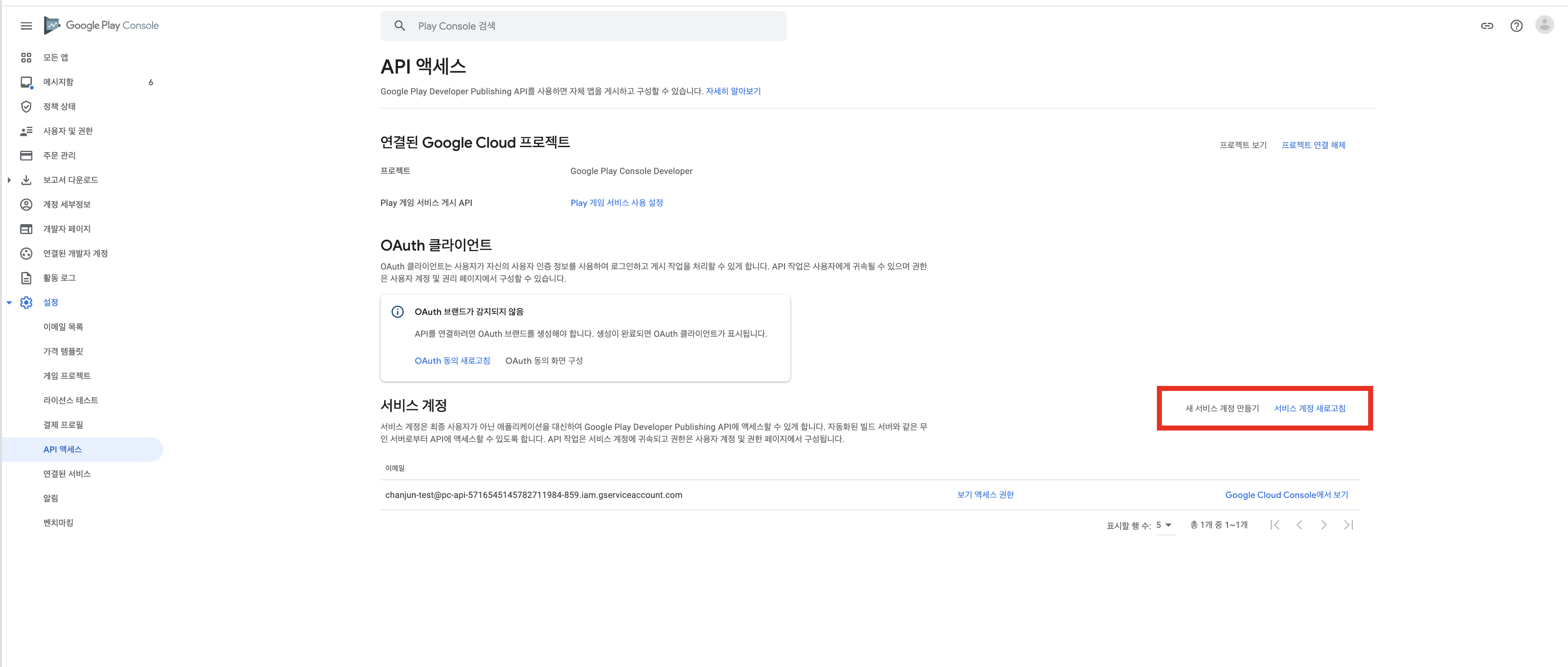Click the 자세히 알아보기 link
Image resolution: width=1568 pixels, height=667 pixels.
(733, 92)
